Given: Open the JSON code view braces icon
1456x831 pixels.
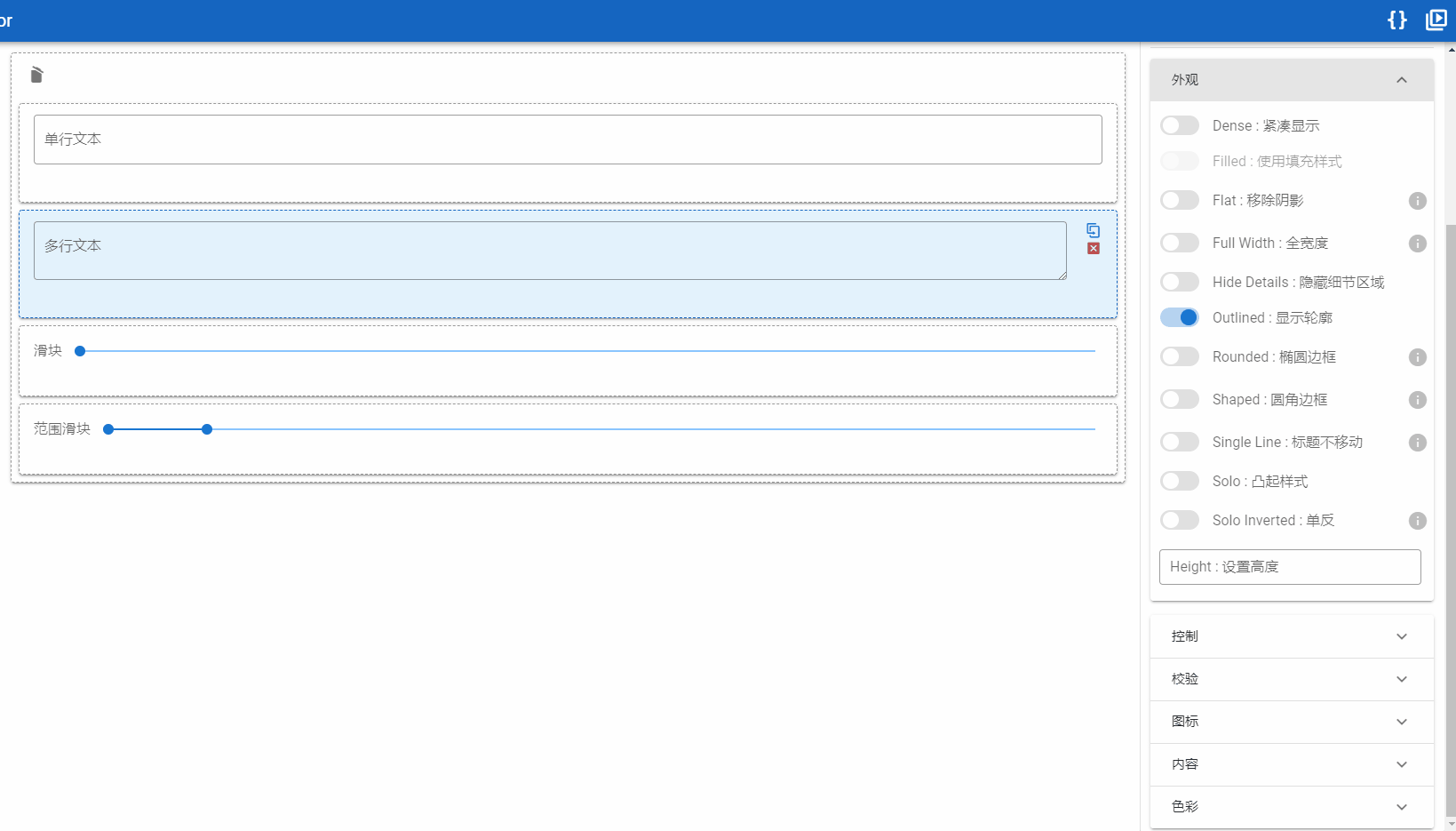Looking at the screenshot, I should [x=1397, y=20].
